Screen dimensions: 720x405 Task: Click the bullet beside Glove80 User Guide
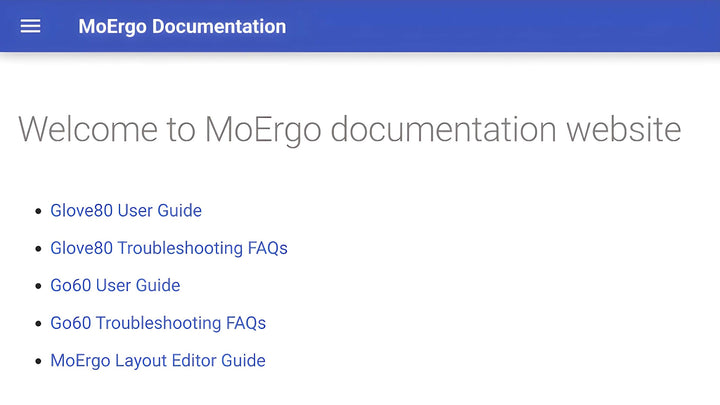(39, 212)
